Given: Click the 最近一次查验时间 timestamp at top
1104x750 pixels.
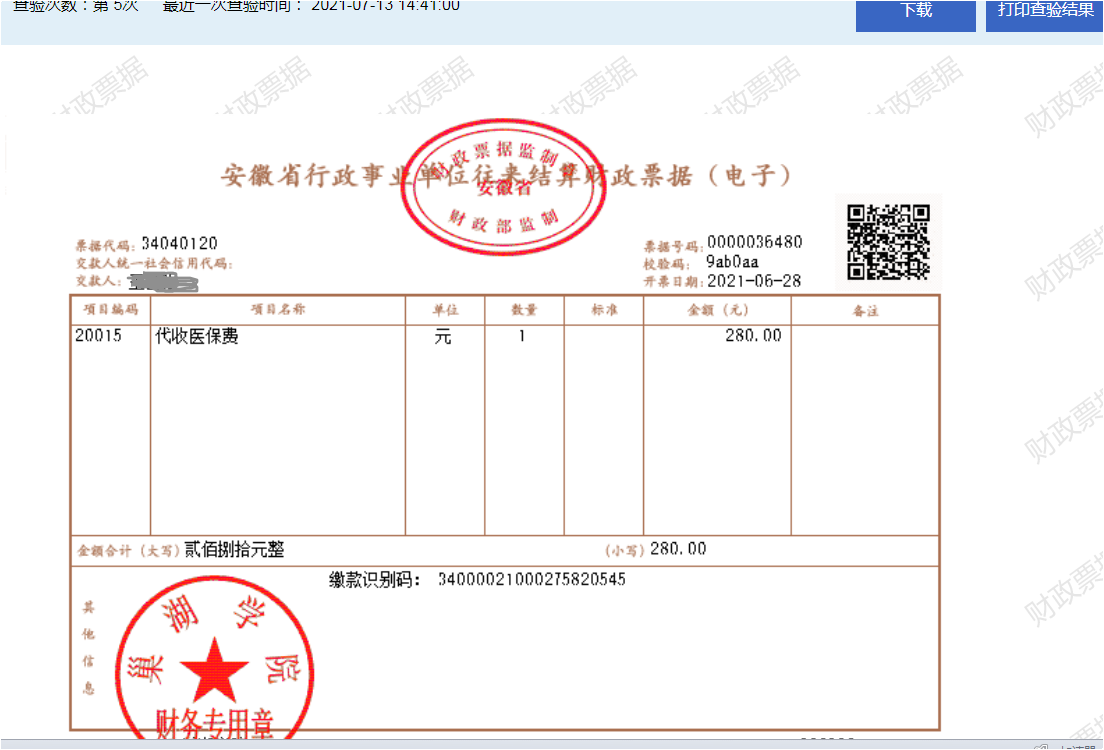Looking at the screenshot, I should pyautogui.click(x=385, y=6).
